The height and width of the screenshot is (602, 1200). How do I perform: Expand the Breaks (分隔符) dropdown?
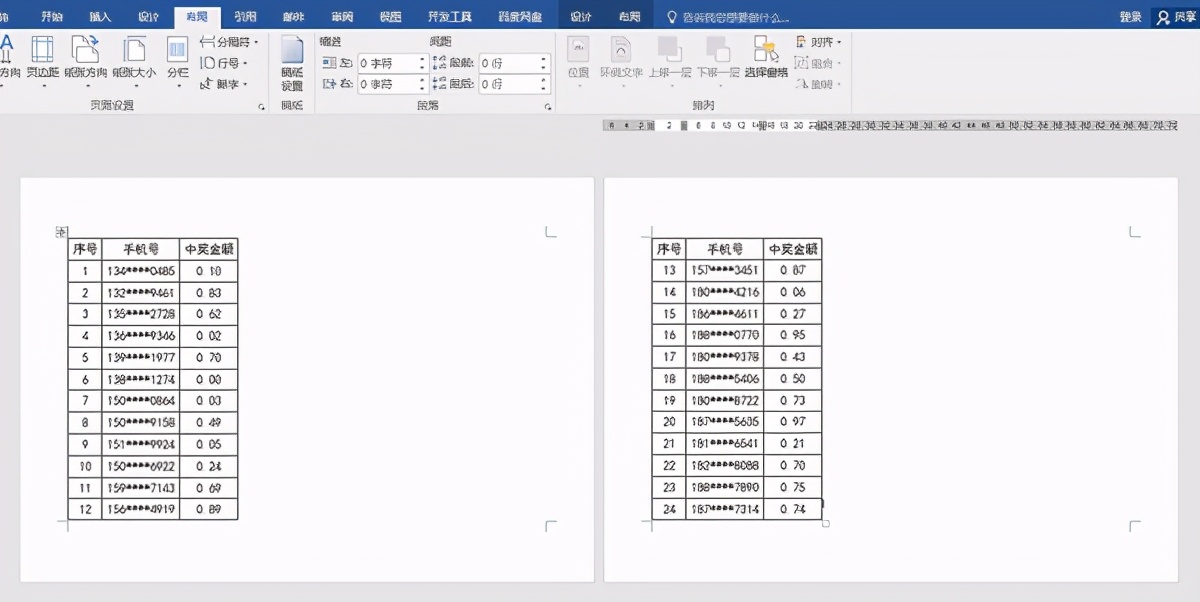229,42
